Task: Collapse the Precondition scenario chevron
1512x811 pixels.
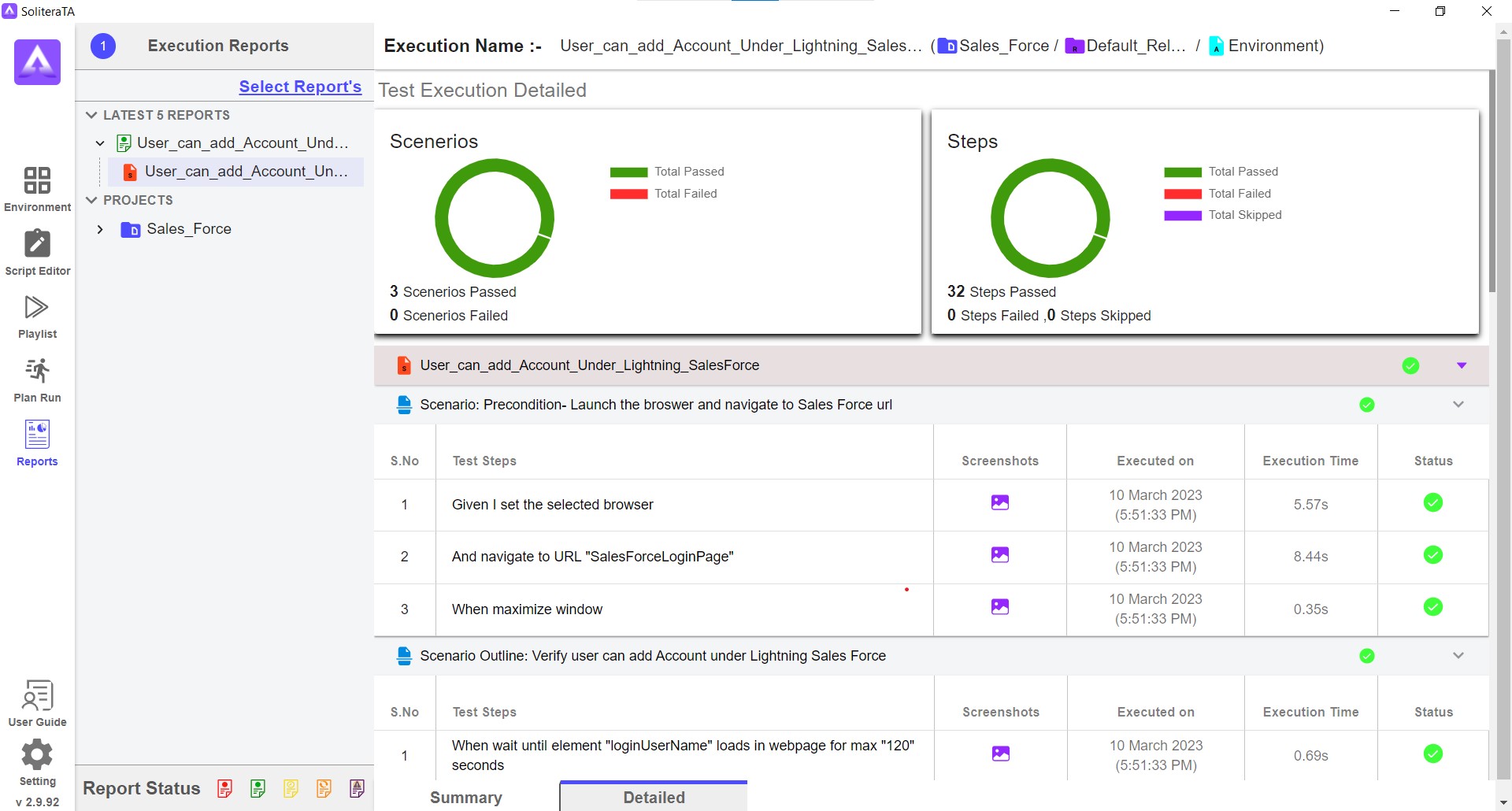Action: tap(1458, 405)
